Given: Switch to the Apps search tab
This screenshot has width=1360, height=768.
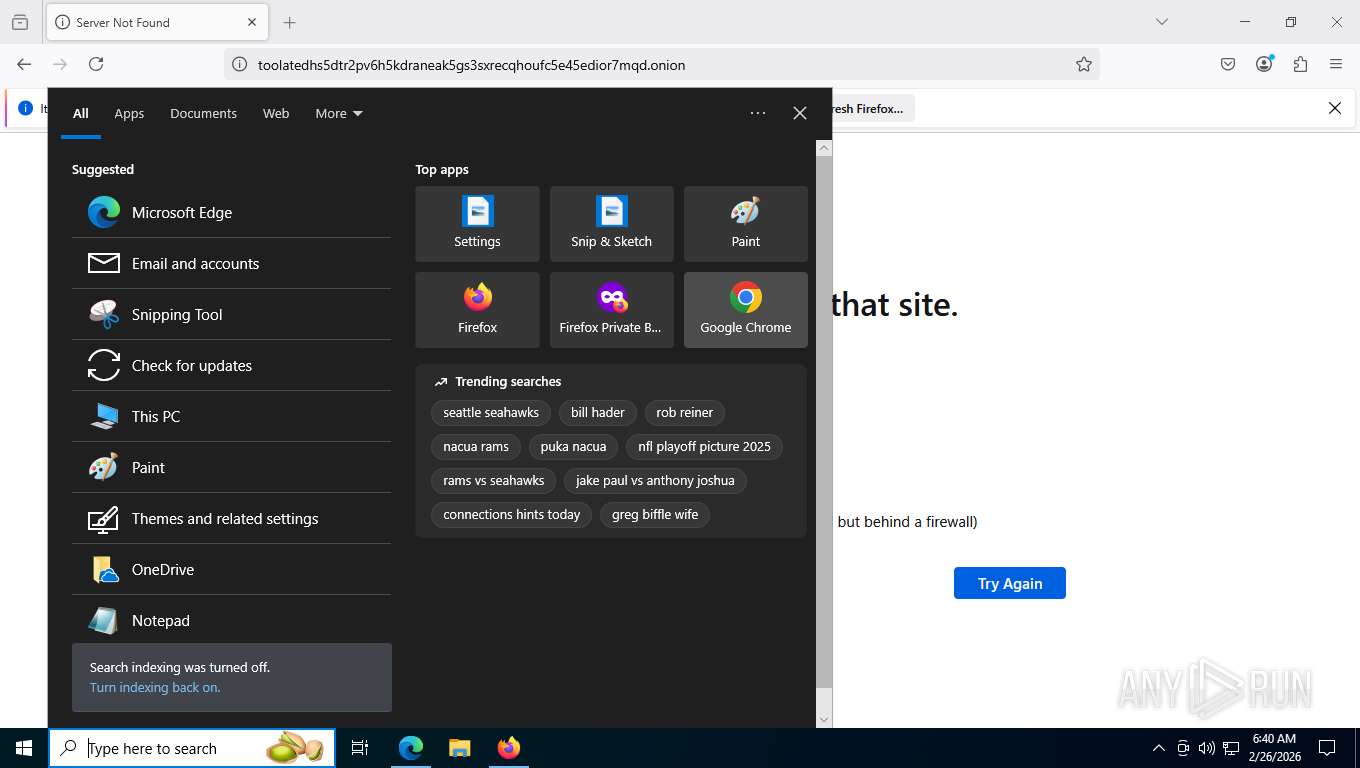Looking at the screenshot, I should pyautogui.click(x=129, y=113).
